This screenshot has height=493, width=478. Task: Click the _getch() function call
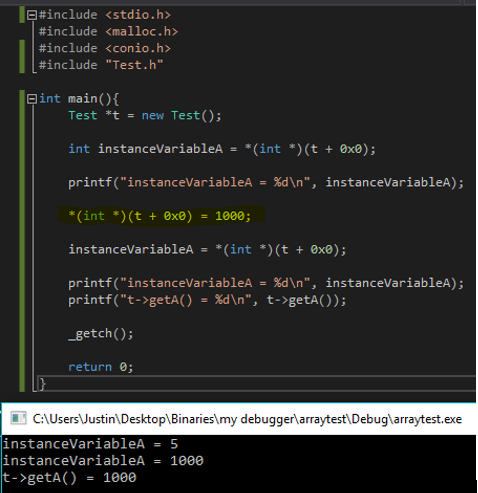101,334
